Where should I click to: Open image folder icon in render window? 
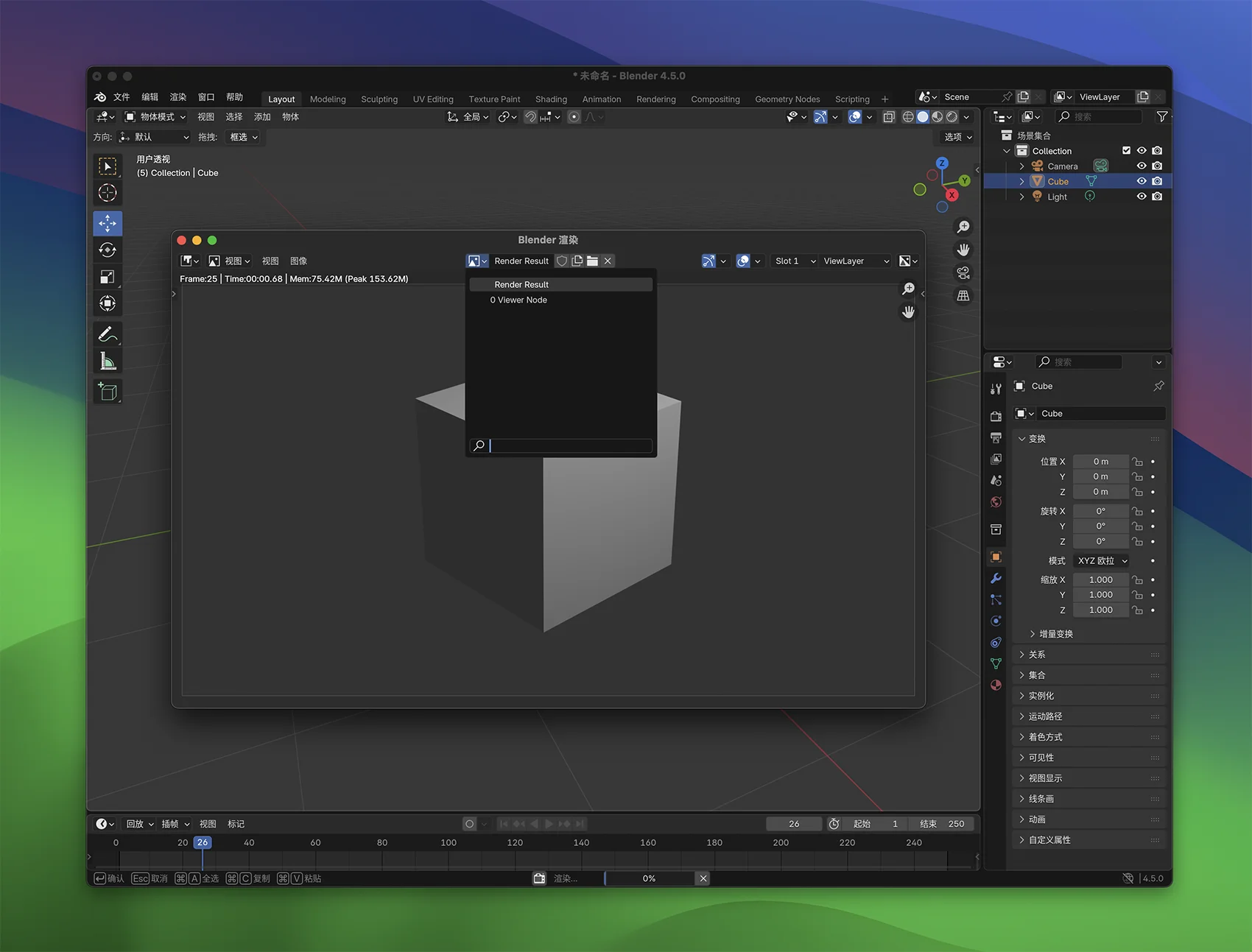(x=592, y=261)
